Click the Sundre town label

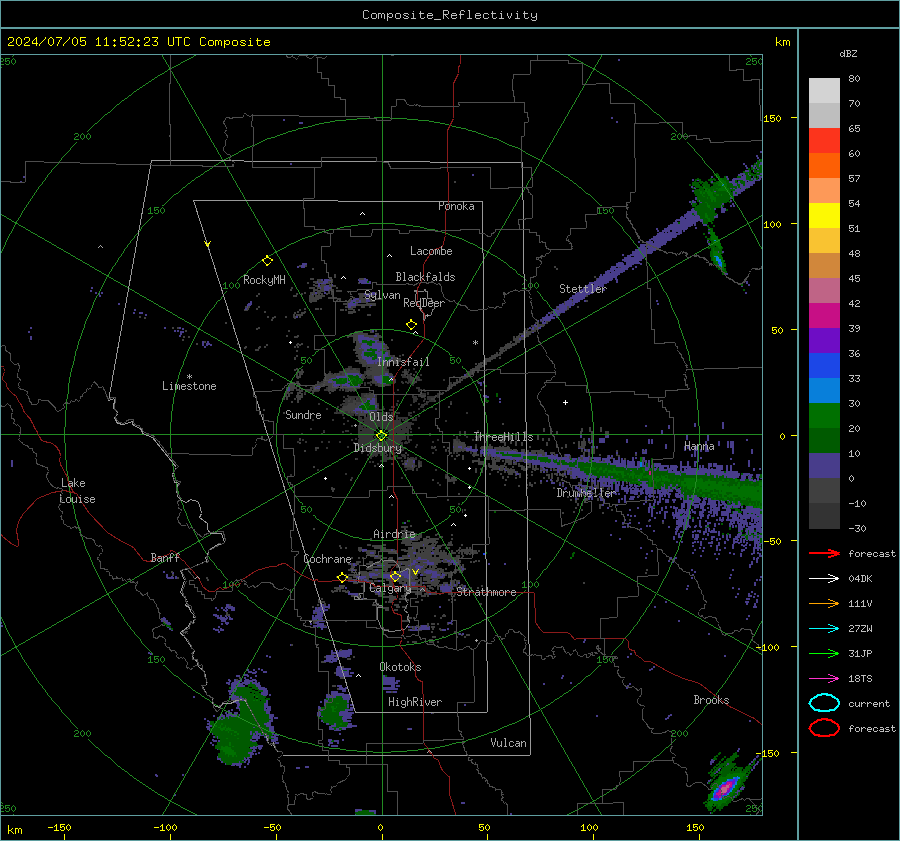tap(303, 415)
